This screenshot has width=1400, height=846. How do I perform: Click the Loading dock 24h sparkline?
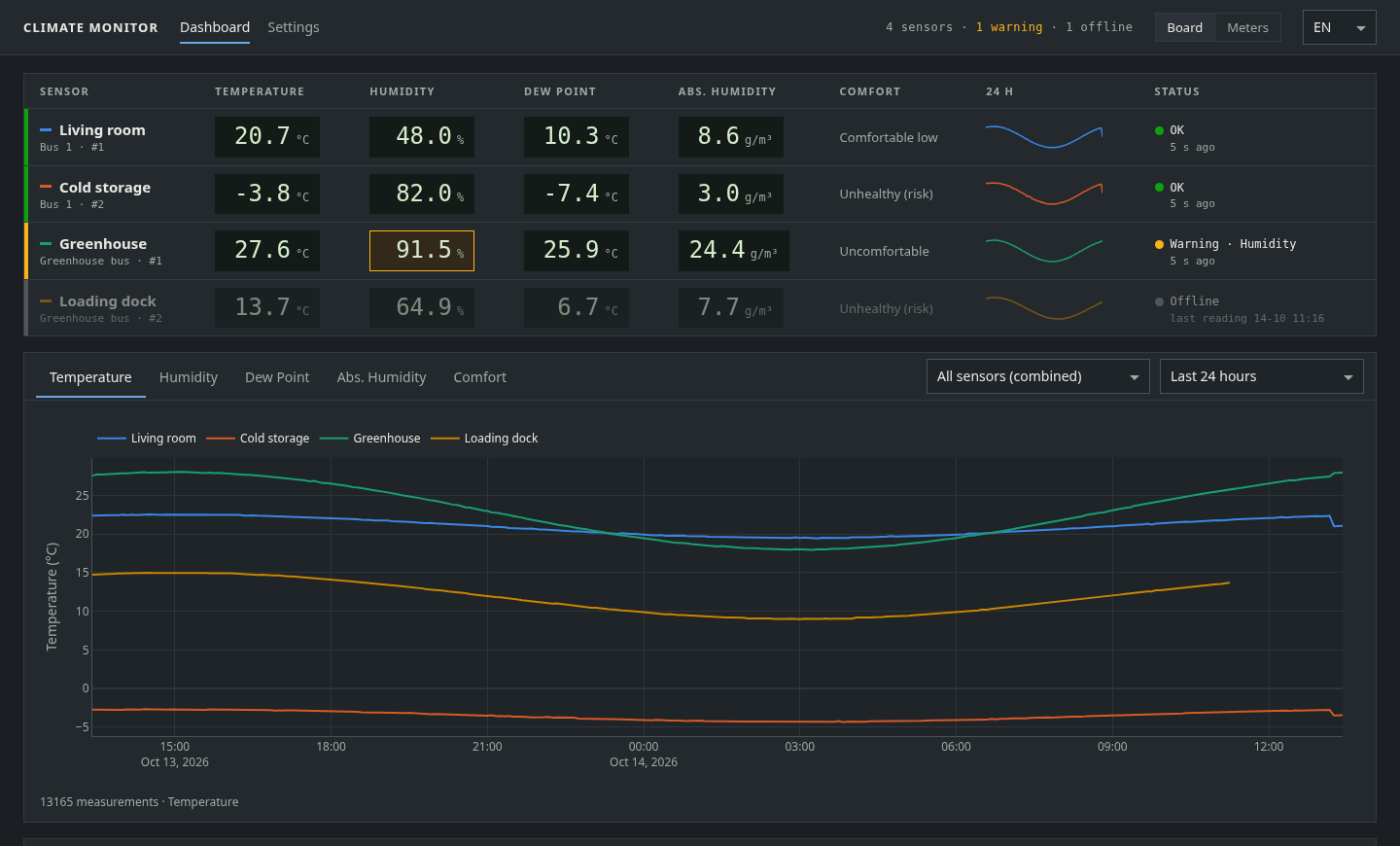point(1044,307)
